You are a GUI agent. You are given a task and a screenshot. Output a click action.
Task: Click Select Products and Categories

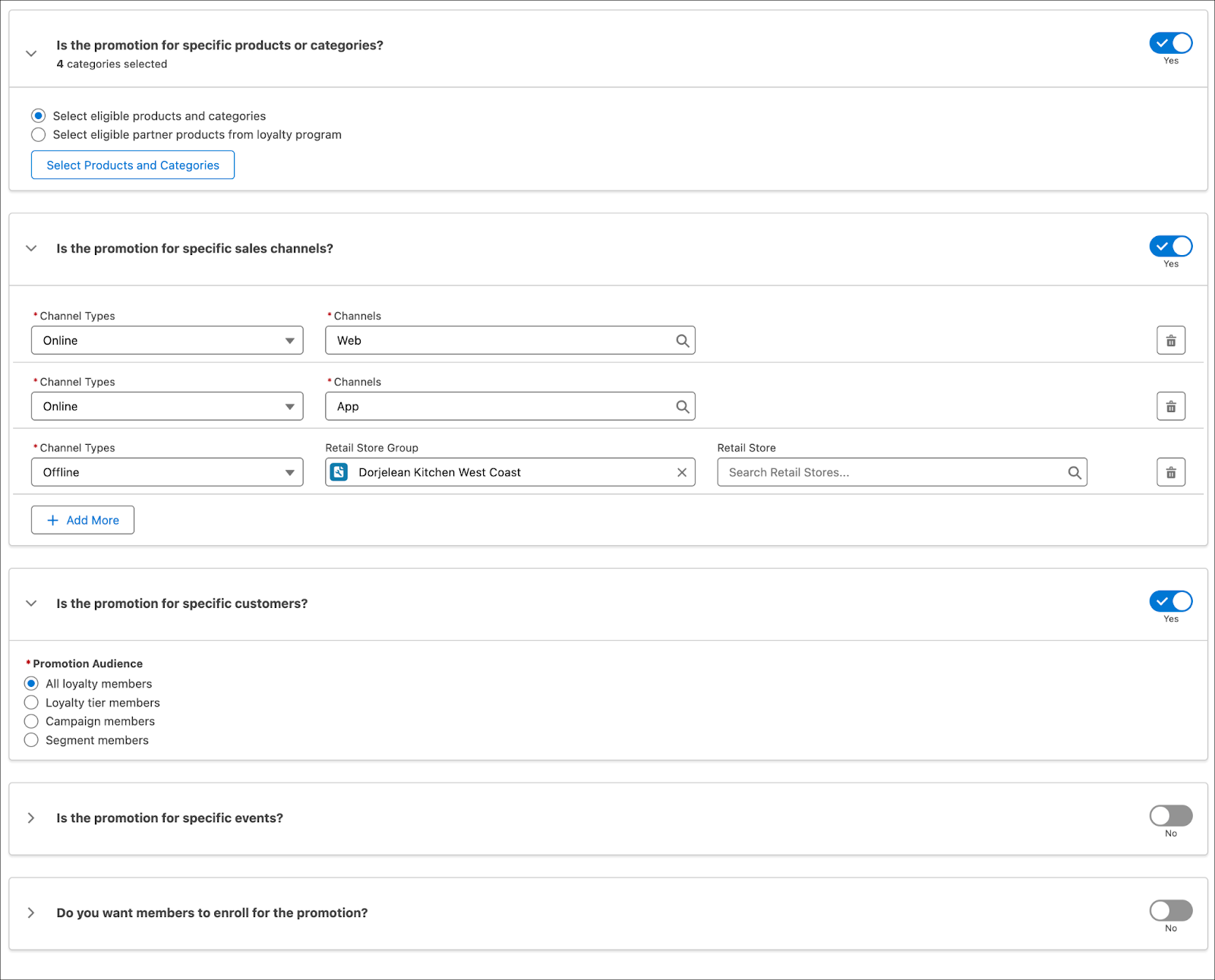click(x=132, y=165)
